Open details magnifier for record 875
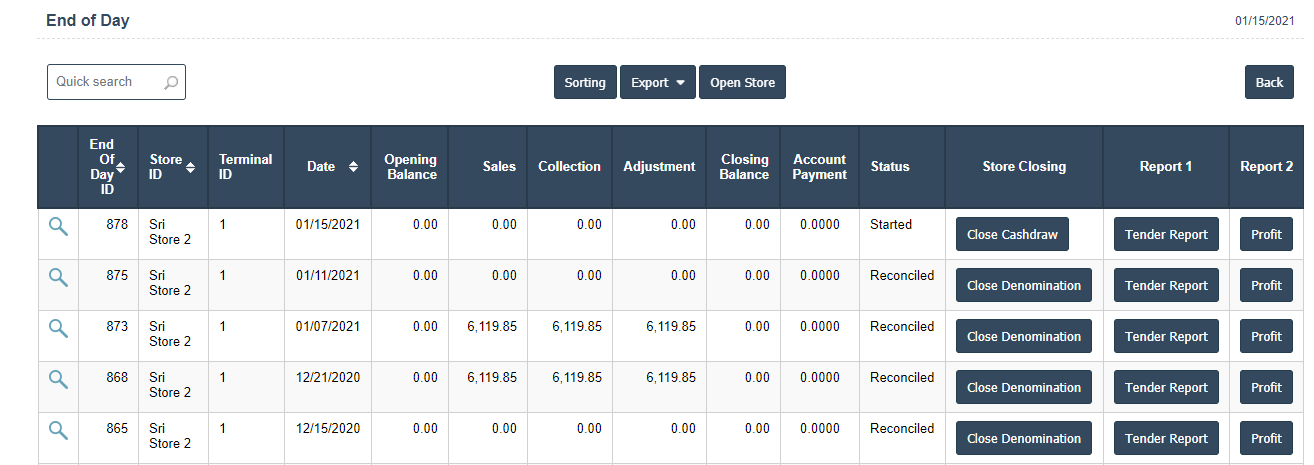 tap(58, 277)
